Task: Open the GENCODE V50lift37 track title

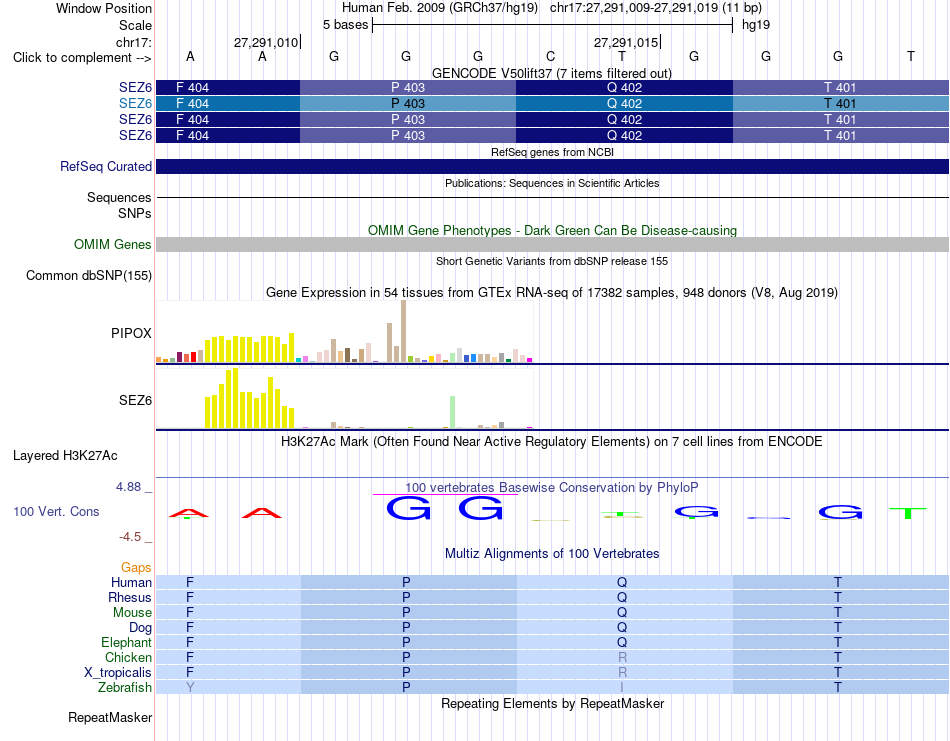Action: pyautogui.click(x=551, y=73)
